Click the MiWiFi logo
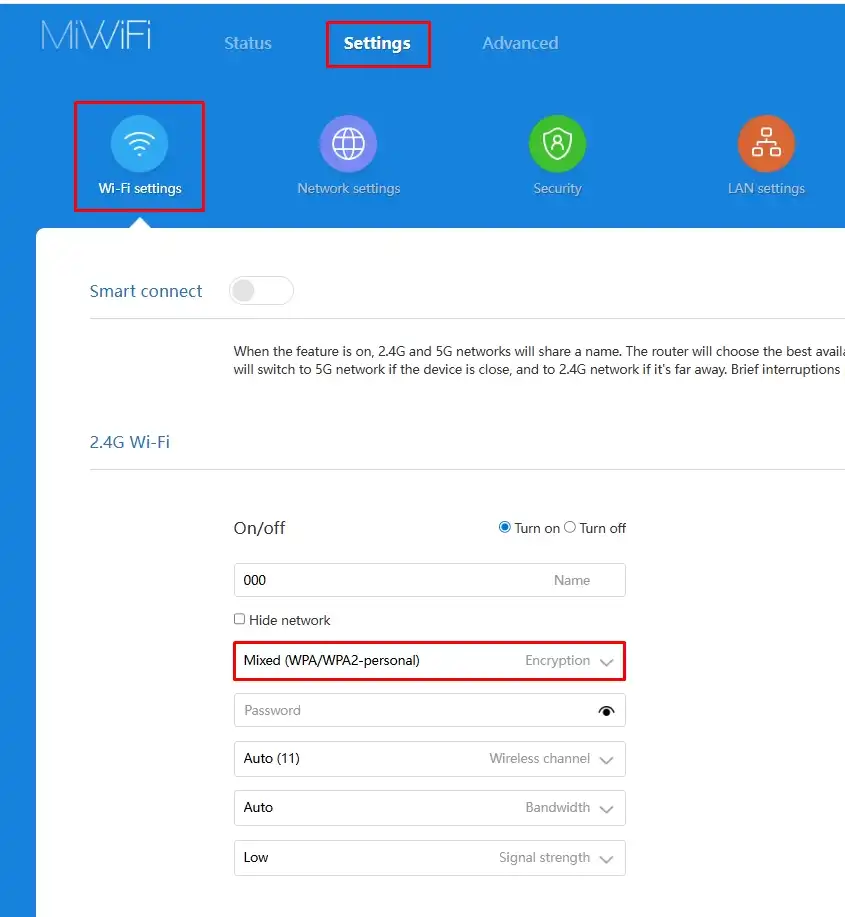This screenshot has width=845, height=917. pos(96,36)
